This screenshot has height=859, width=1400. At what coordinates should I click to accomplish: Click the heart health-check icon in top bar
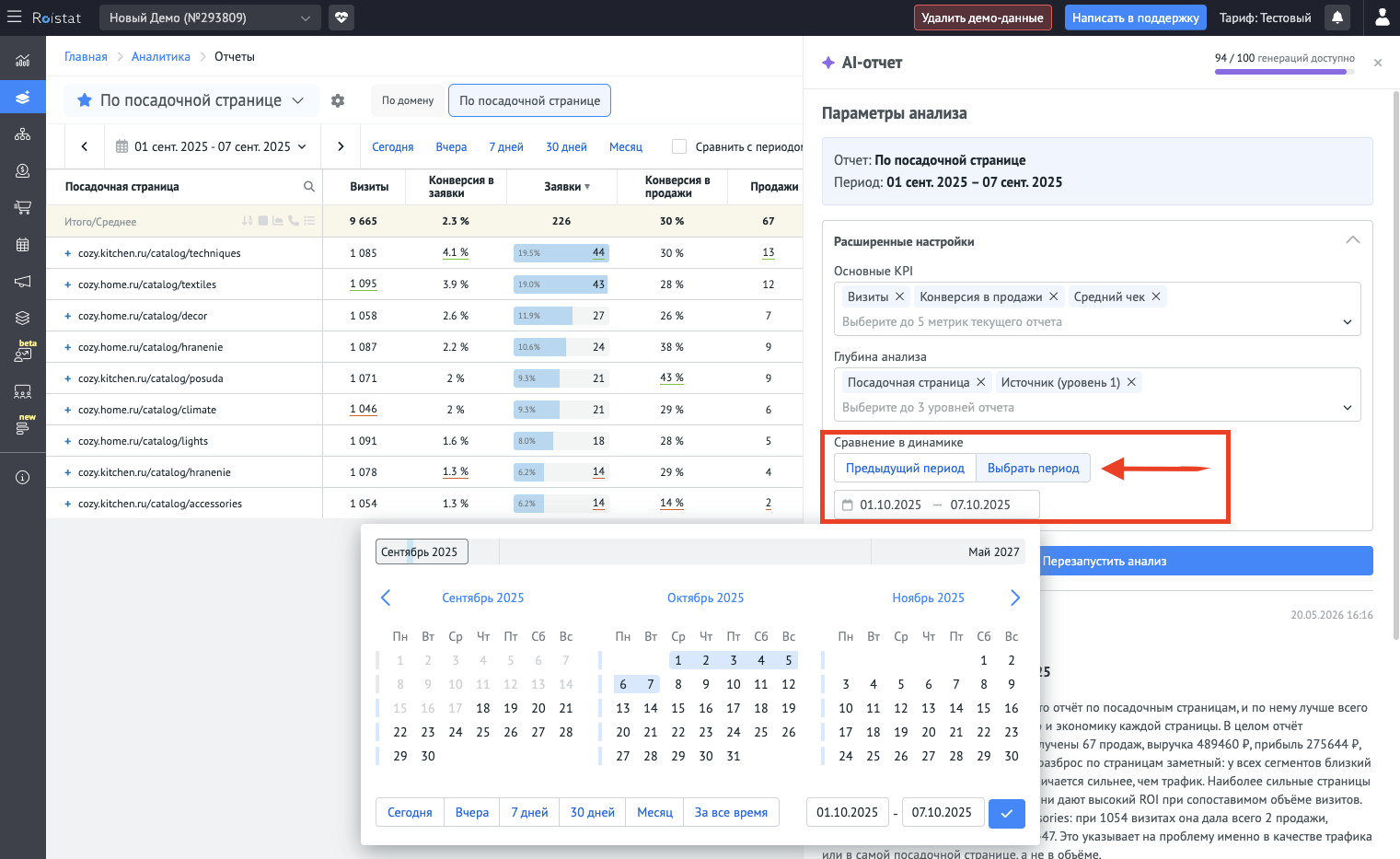click(341, 17)
